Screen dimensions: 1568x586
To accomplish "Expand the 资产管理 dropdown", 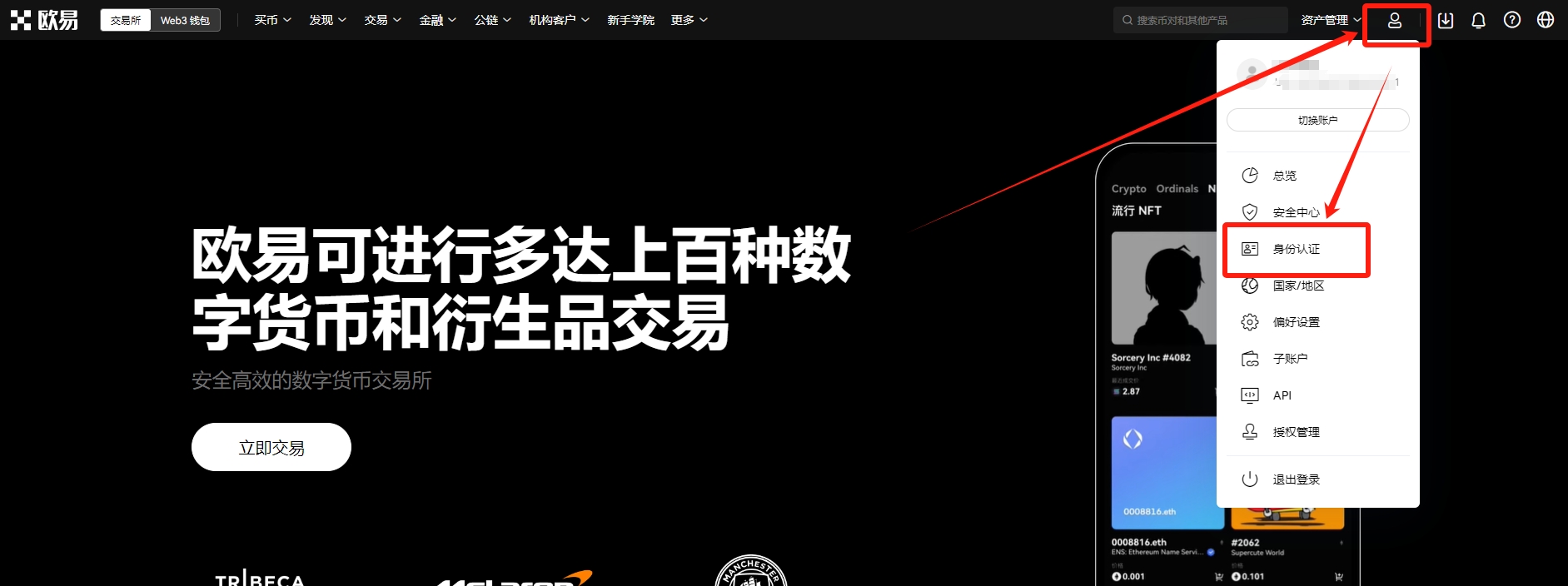I will (1331, 20).
